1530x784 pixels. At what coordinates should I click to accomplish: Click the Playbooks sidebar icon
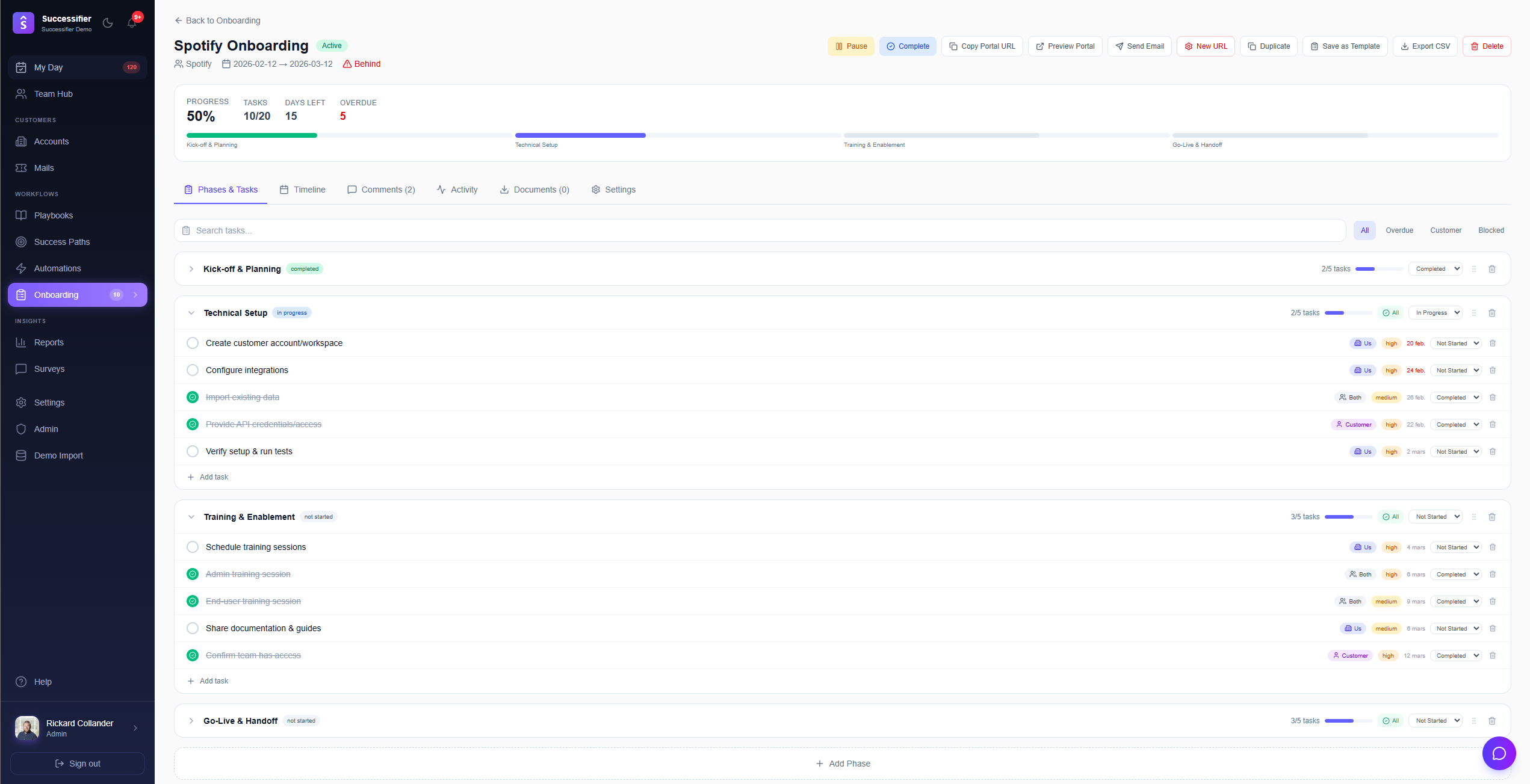click(21, 215)
